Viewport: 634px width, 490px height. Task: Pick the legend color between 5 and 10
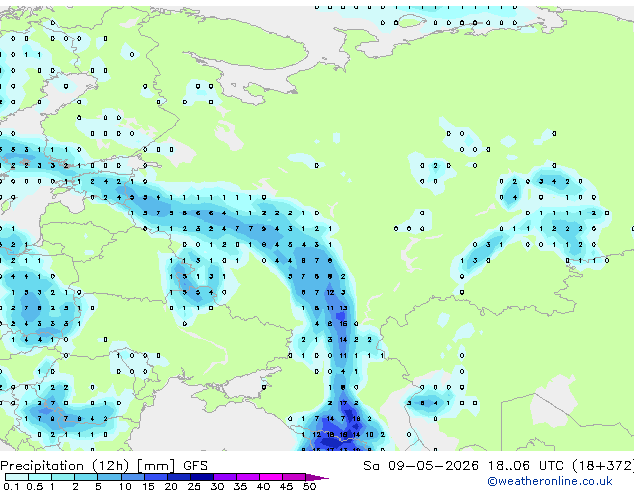109,477
